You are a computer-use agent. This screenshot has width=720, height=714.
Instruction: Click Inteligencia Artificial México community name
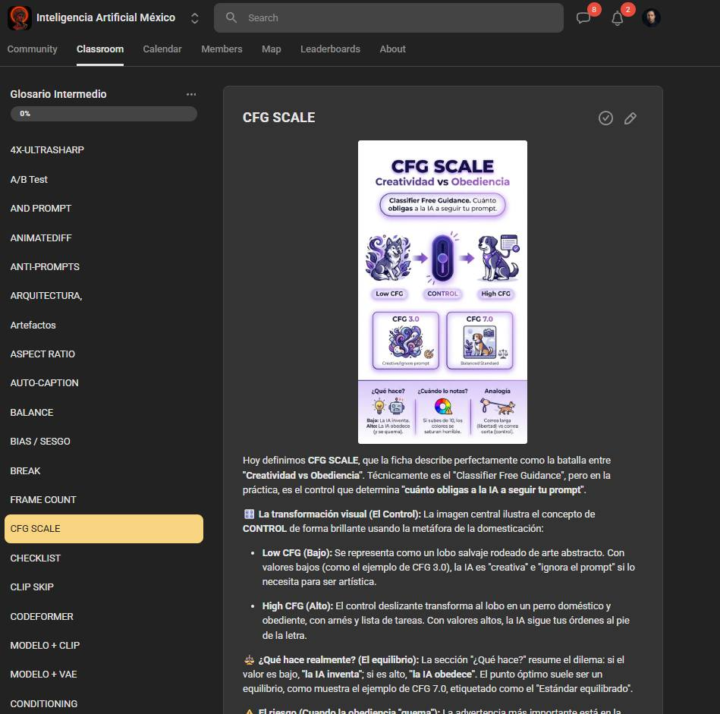[106, 18]
